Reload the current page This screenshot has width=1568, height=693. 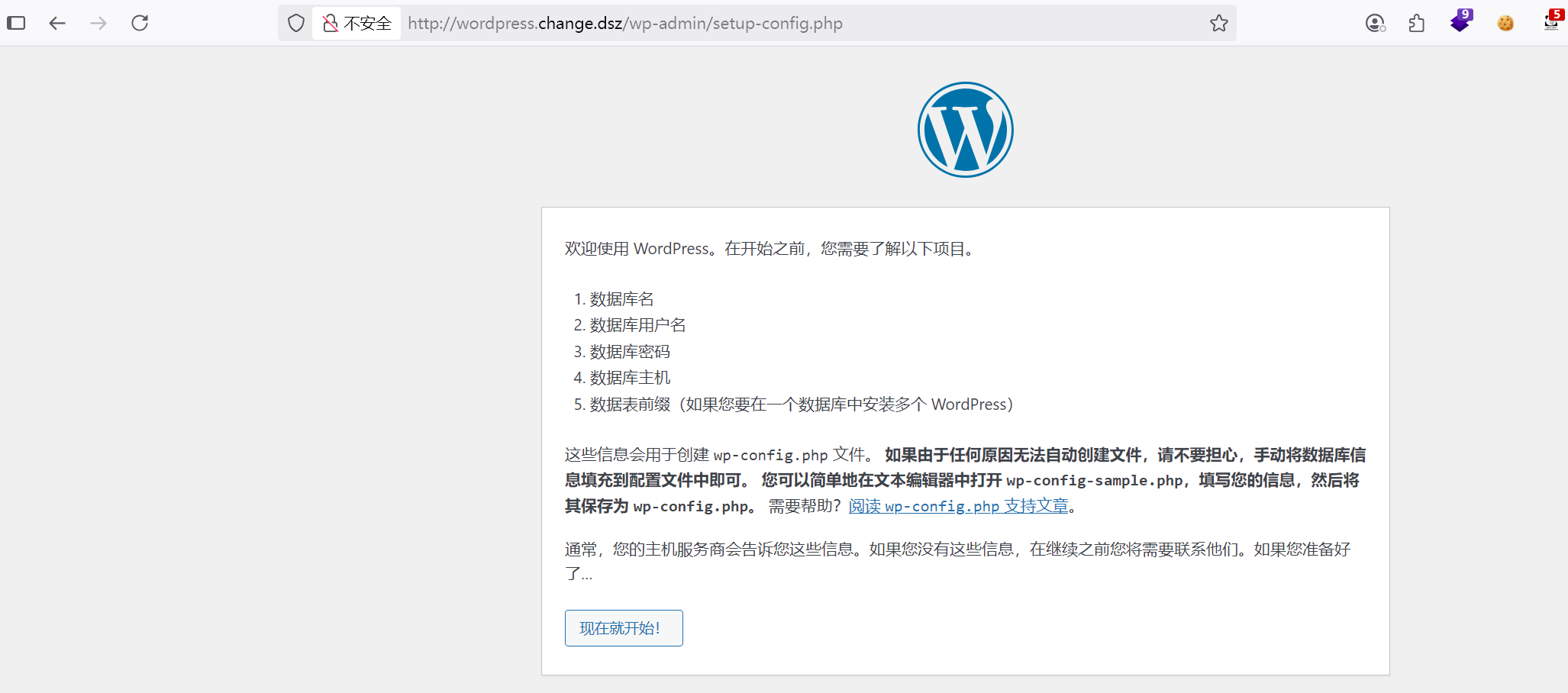[140, 23]
